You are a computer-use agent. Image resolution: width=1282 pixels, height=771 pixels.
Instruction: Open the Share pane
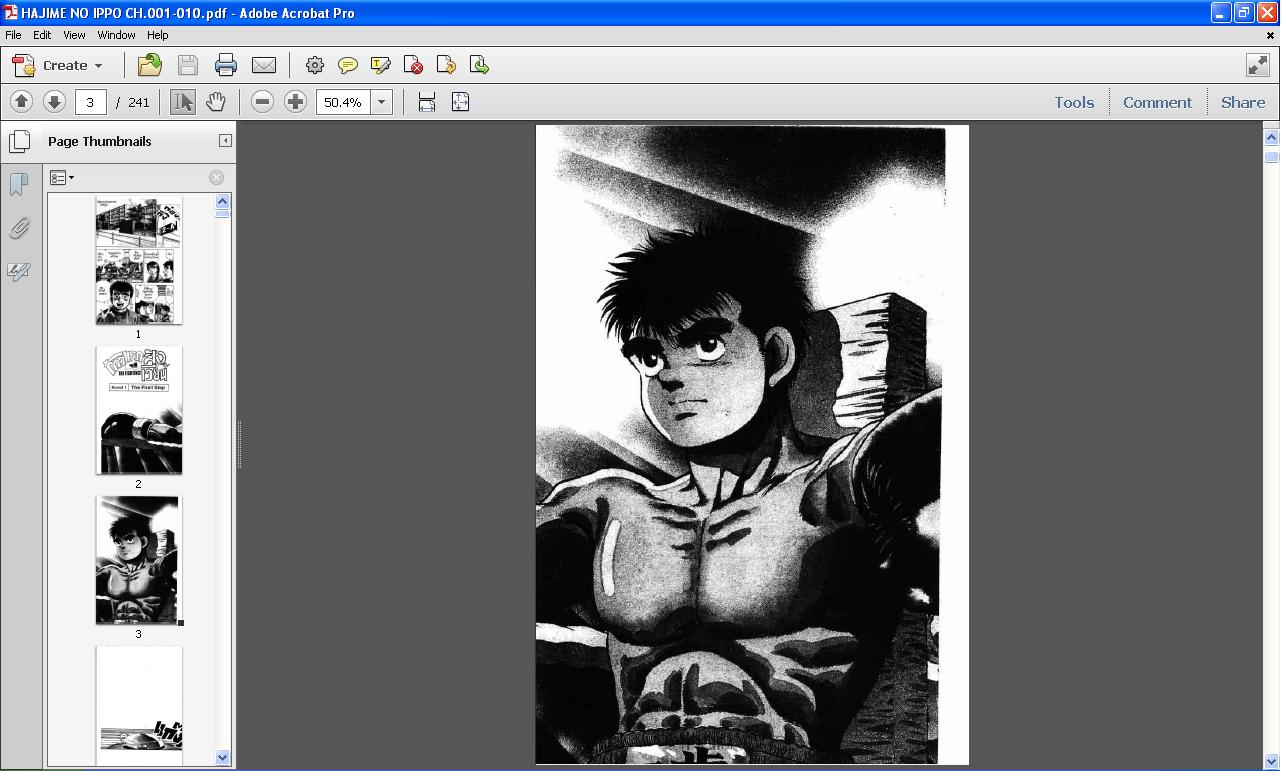[x=1243, y=102]
